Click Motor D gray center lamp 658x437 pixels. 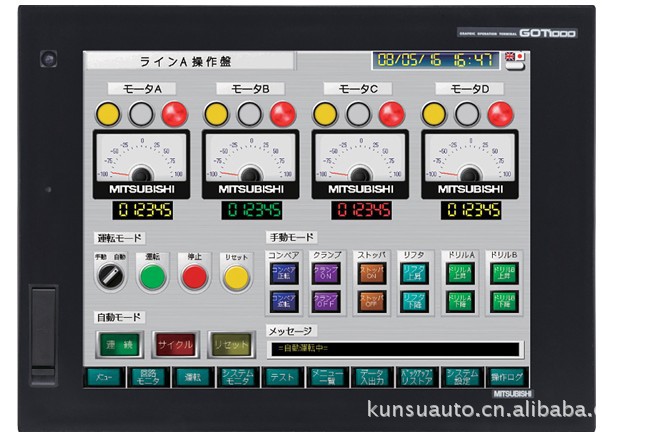point(467,114)
